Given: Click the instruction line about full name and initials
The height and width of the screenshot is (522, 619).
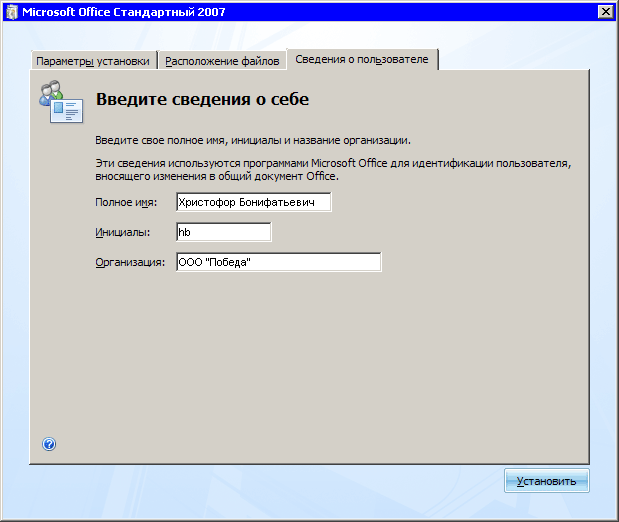Looking at the screenshot, I should click(x=252, y=141).
